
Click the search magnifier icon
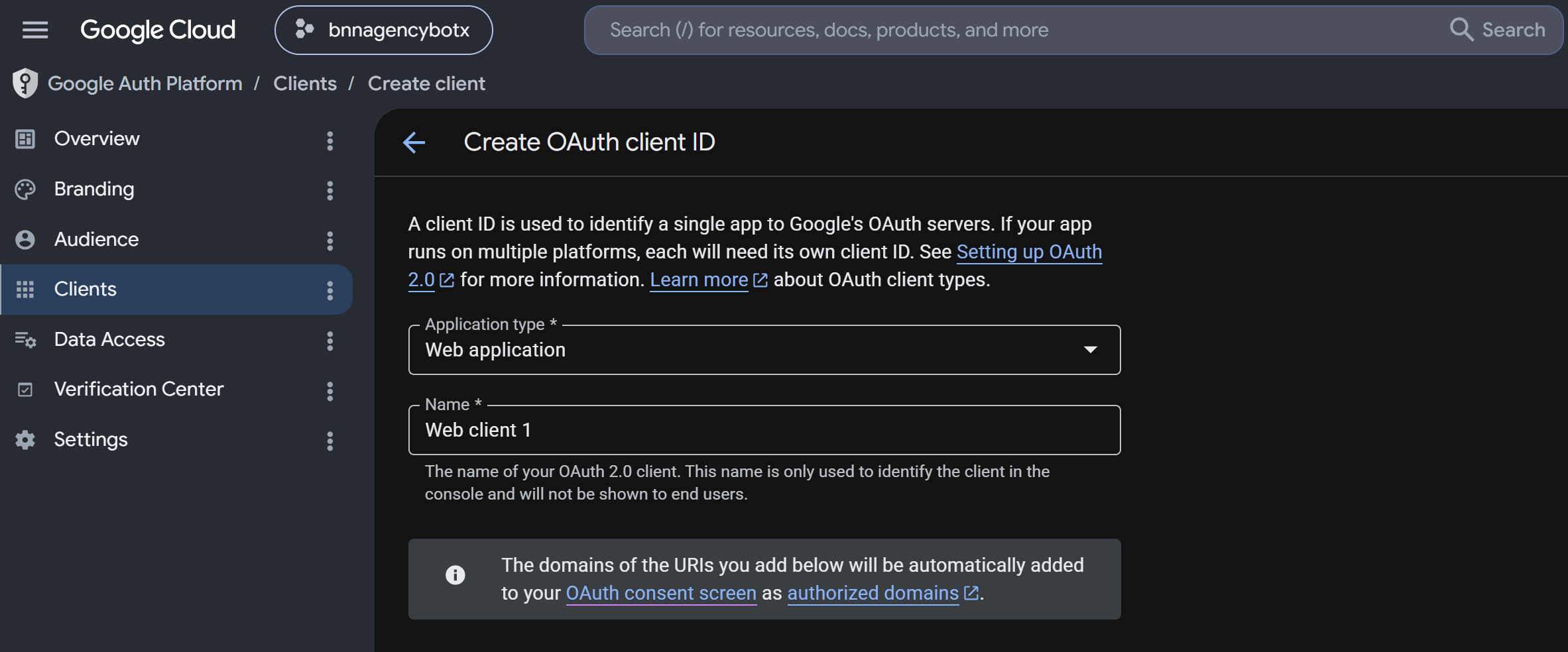point(1461,30)
